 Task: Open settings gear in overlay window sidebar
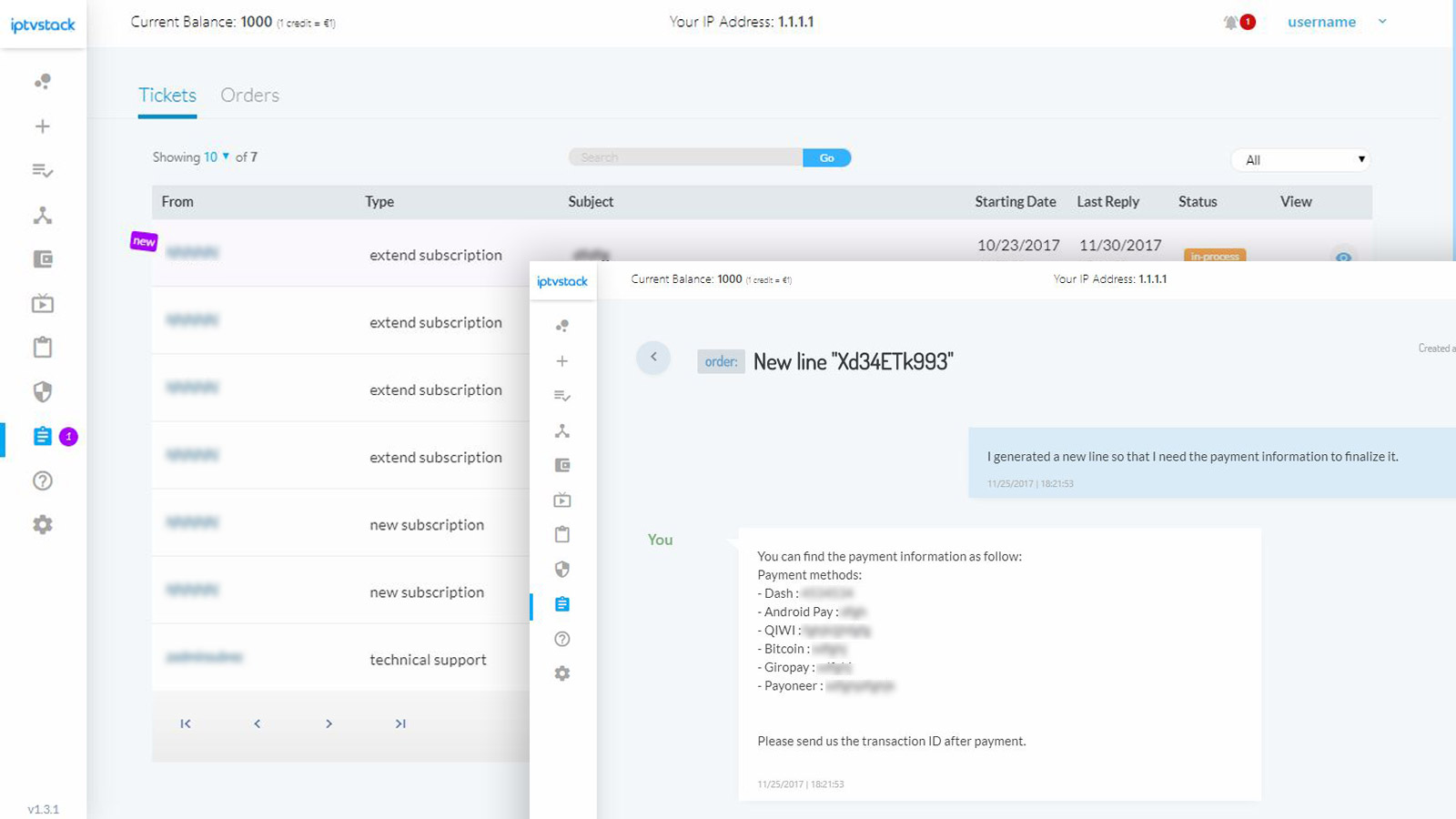click(x=562, y=673)
